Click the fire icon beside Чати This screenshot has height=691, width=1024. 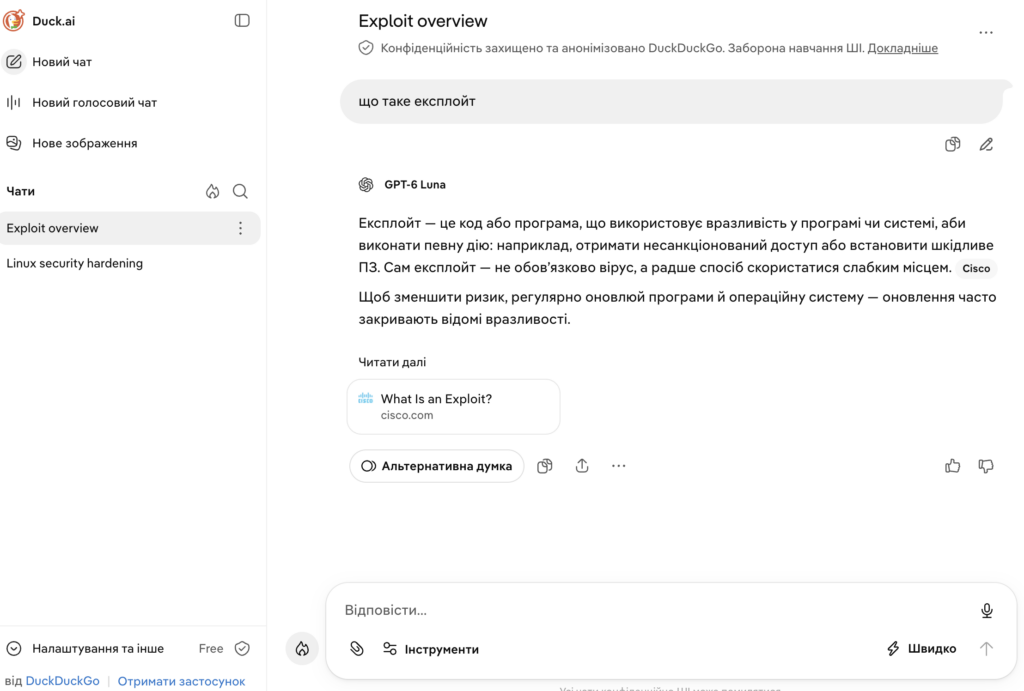coord(212,191)
